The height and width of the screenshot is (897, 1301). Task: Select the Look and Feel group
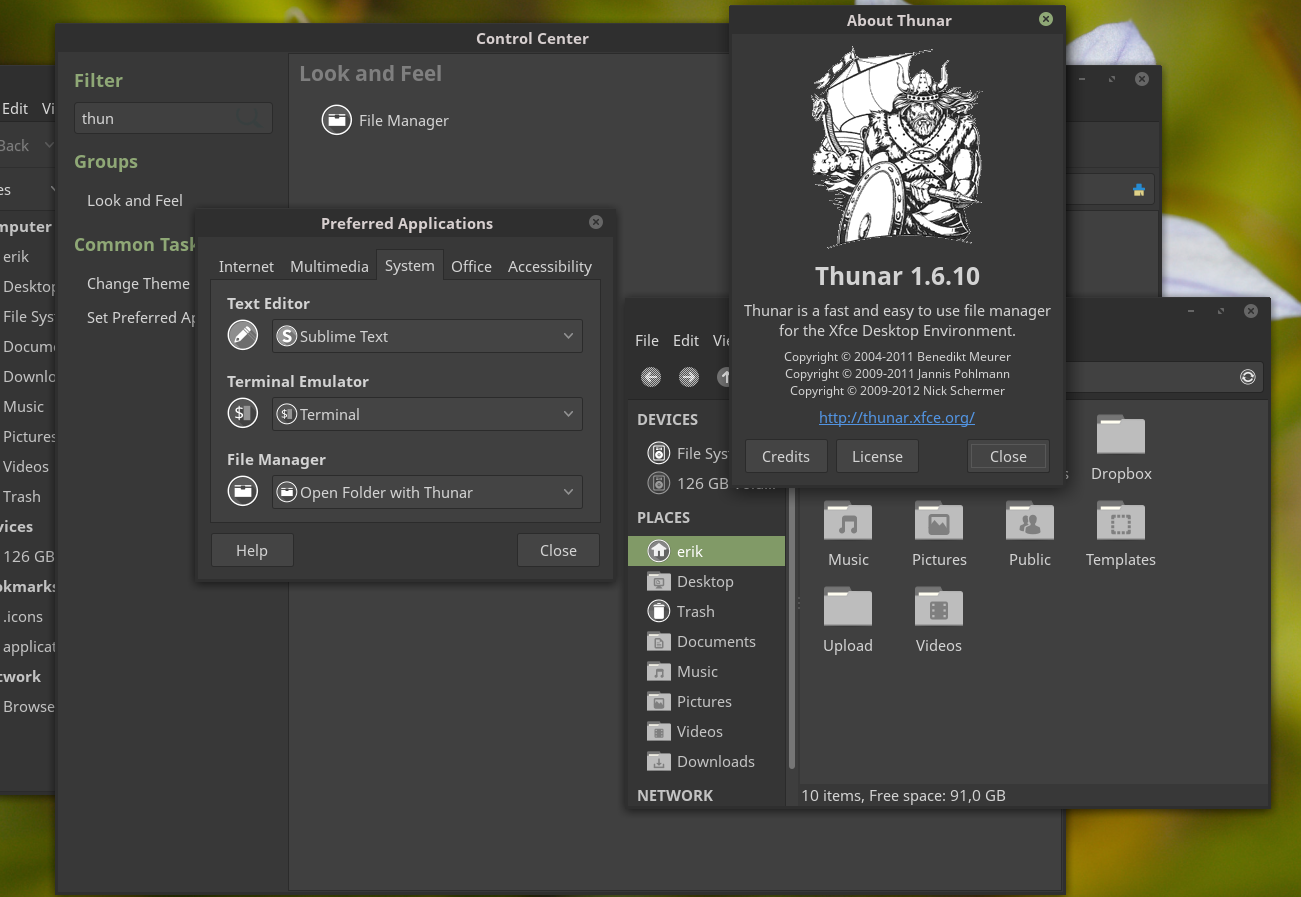pyautogui.click(x=135, y=200)
